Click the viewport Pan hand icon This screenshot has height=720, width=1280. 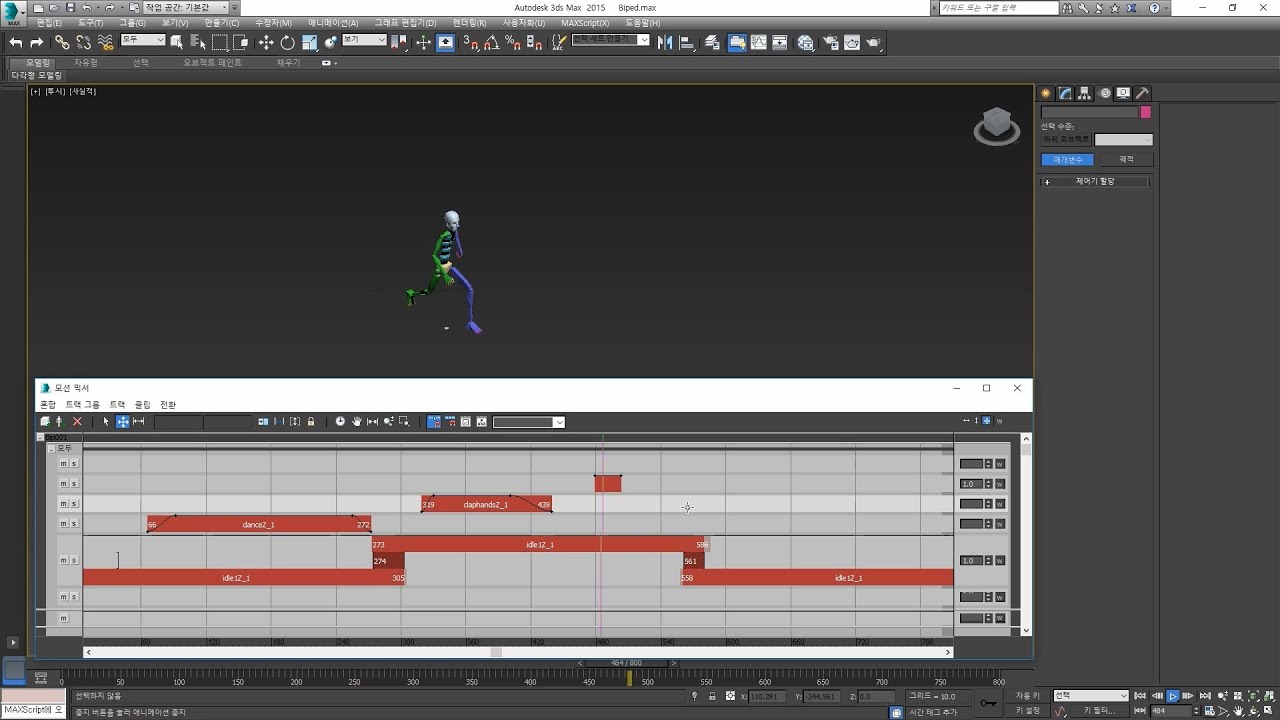coord(1239,711)
